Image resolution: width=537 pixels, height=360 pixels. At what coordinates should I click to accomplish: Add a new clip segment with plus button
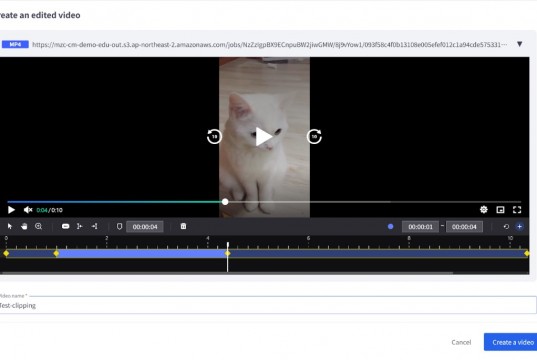520,227
